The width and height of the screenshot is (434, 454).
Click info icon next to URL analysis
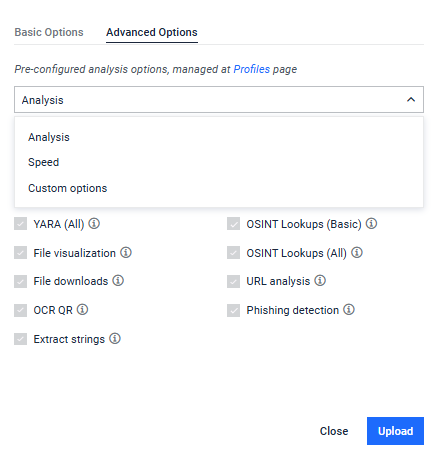pos(320,280)
